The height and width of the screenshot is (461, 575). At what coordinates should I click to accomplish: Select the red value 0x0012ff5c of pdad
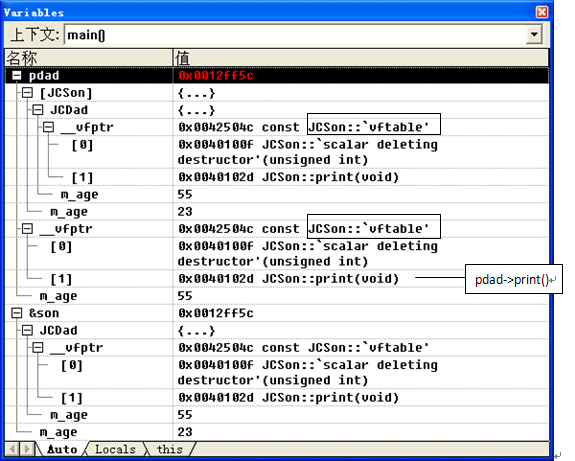[x=216, y=76]
